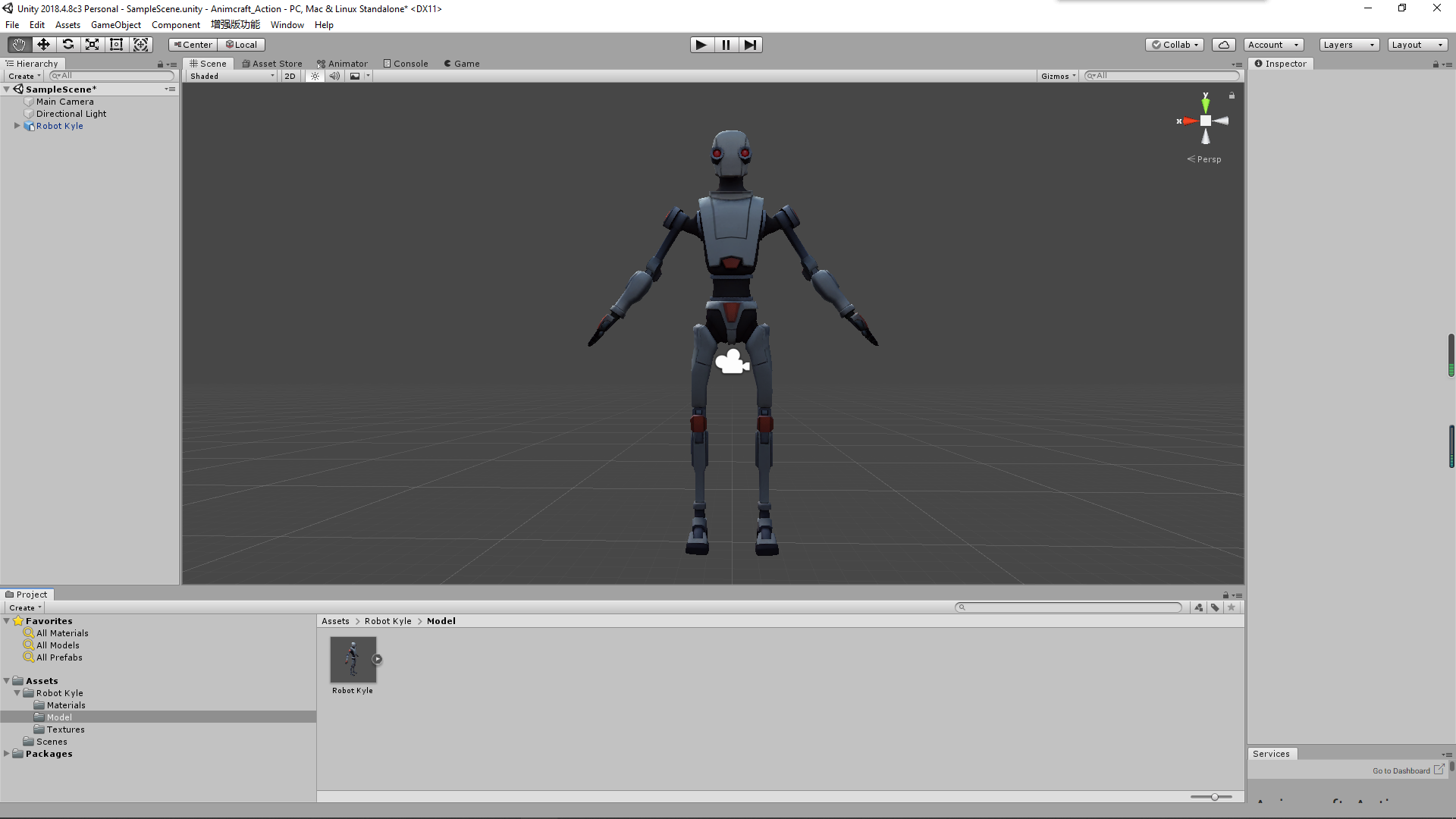Screen dimensions: 1456x819
Task: Click the Play button
Action: pyautogui.click(x=701, y=45)
